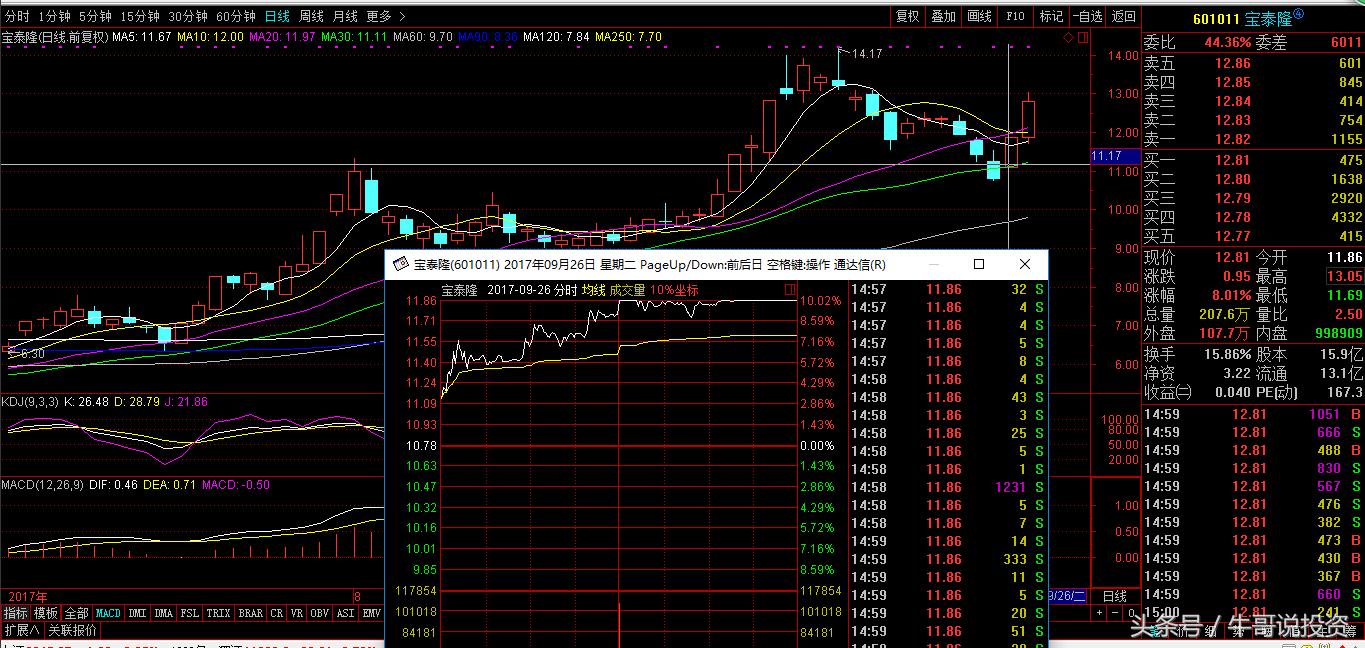Switch indicator to OBV
The image size is (1365, 648).
tap(320, 613)
